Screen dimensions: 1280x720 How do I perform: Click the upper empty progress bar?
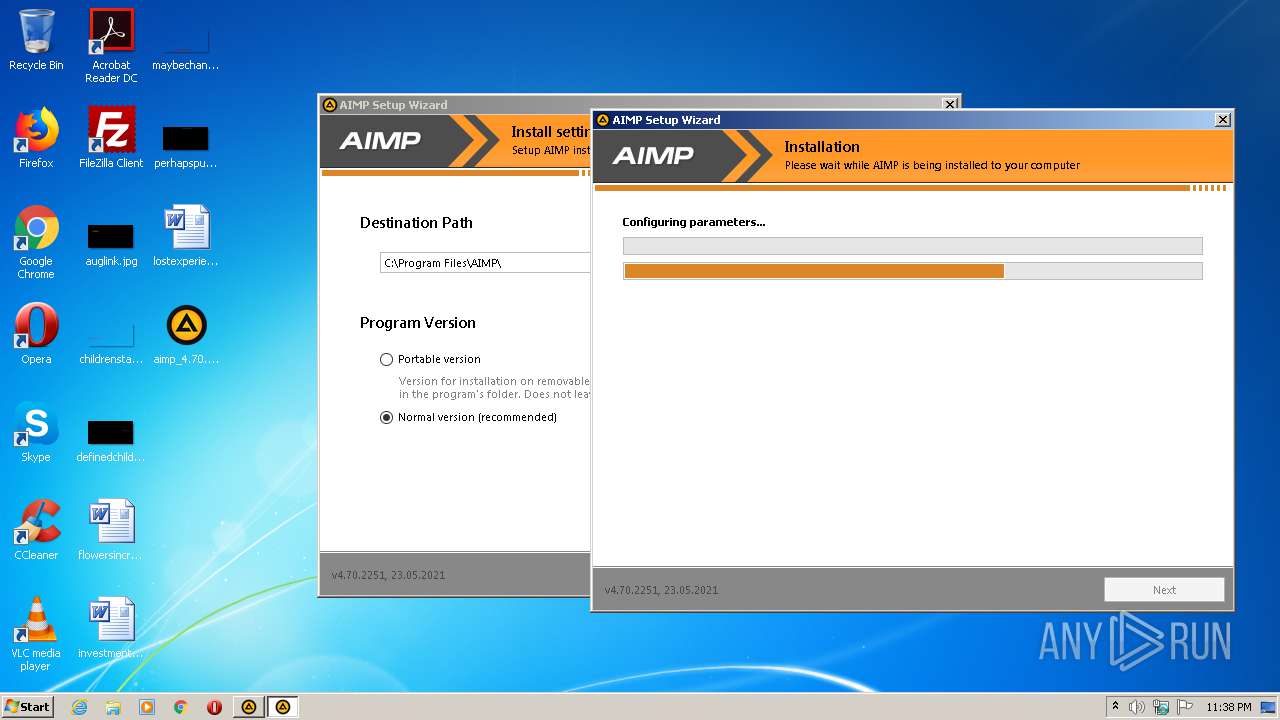pos(912,246)
